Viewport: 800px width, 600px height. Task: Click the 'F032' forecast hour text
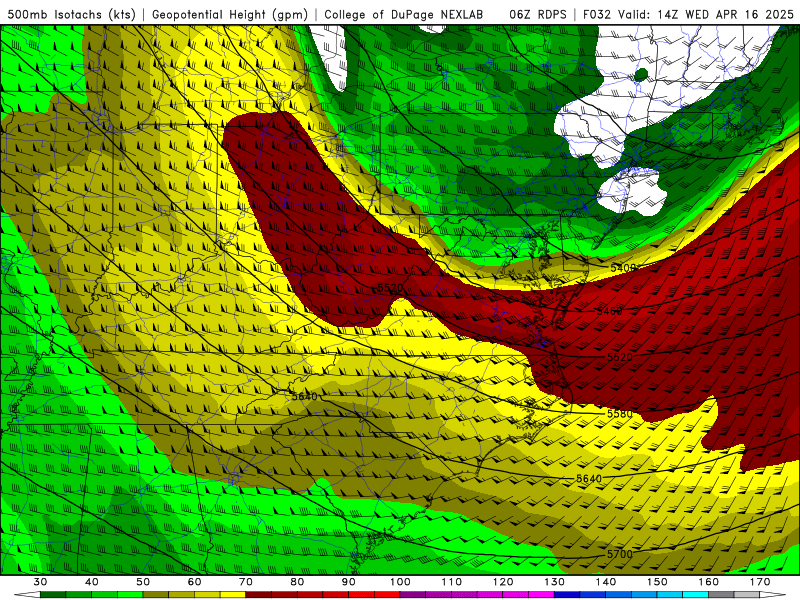[x=596, y=14]
